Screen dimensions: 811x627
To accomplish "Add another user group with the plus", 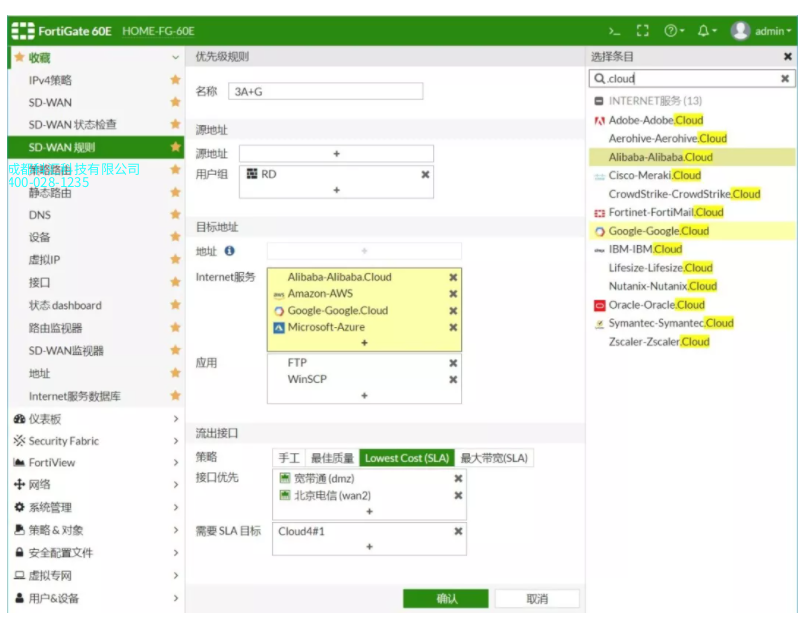I will pos(337,190).
